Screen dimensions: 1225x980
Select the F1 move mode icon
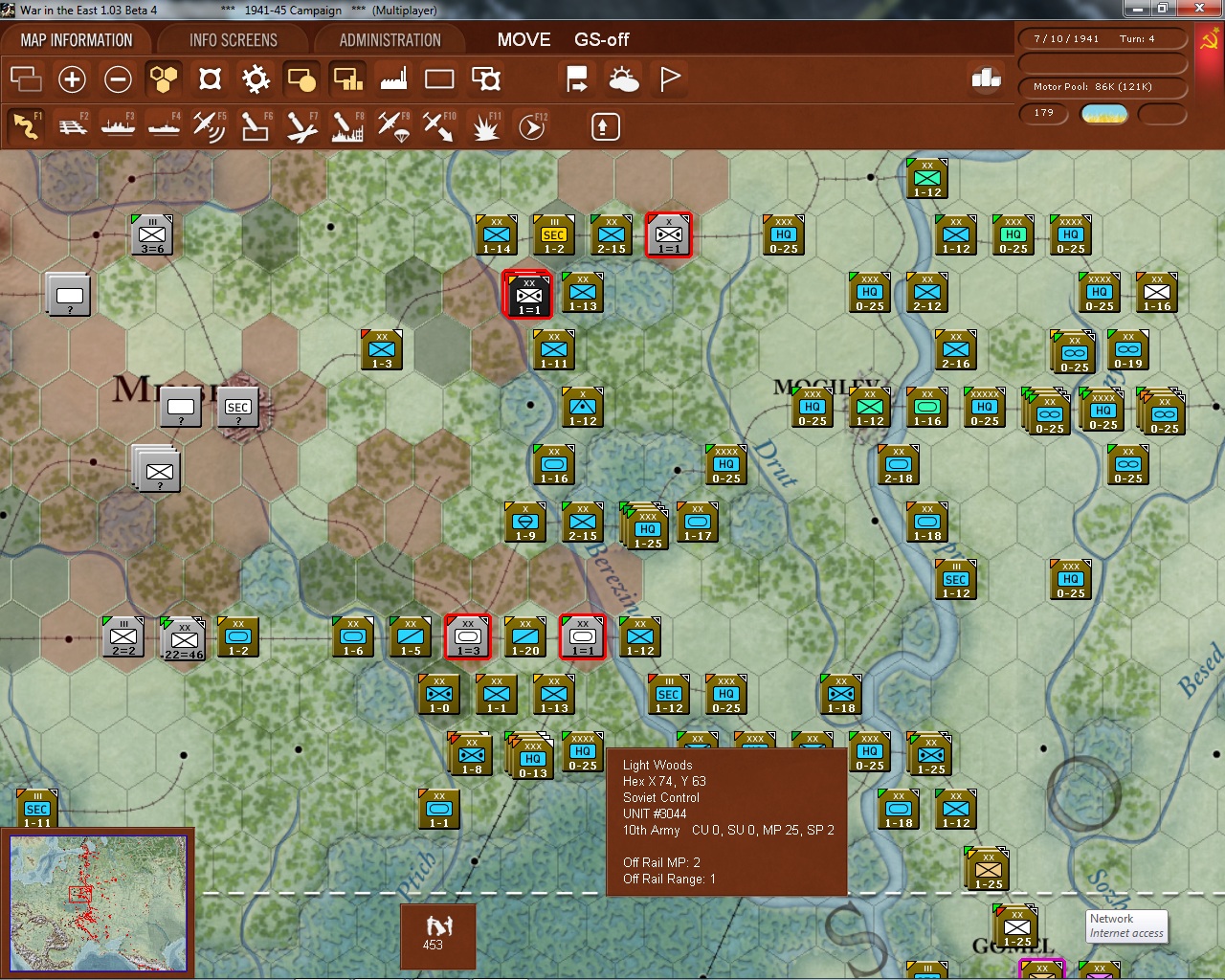coord(26,125)
